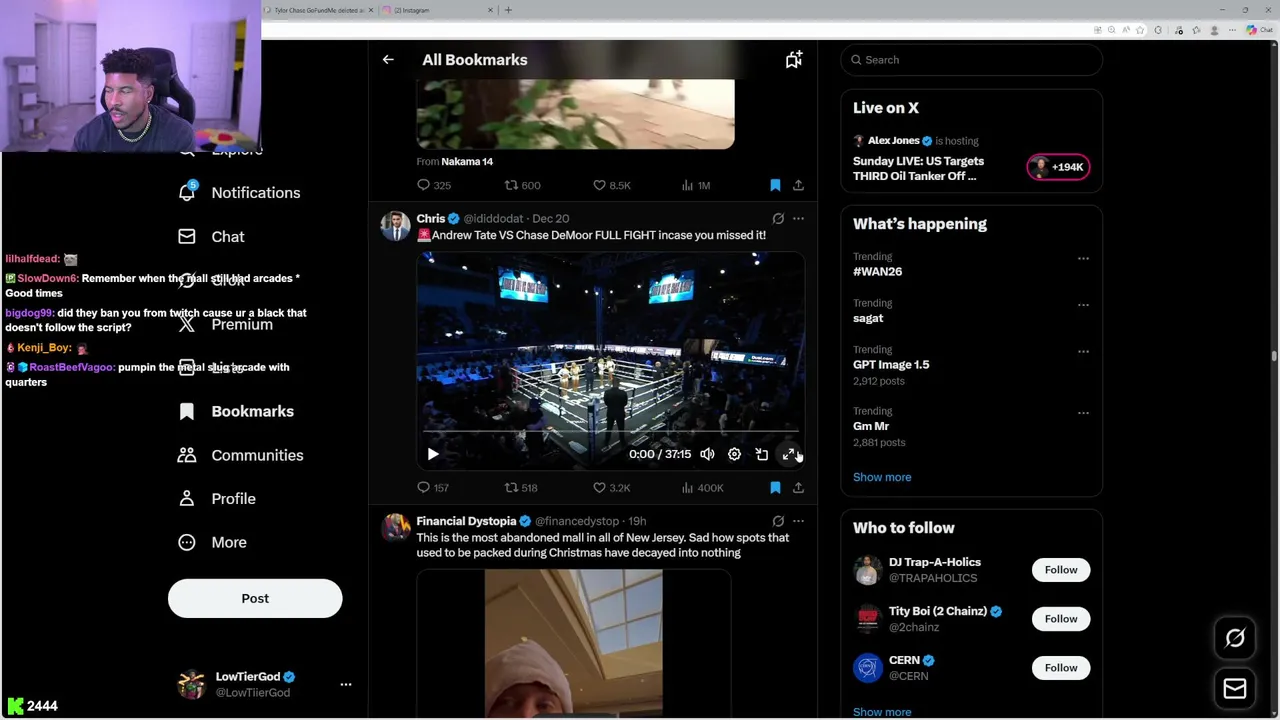Open Financial Dystopia profile link
Viewport: 1280px width, 720px height.
point(466,521)
